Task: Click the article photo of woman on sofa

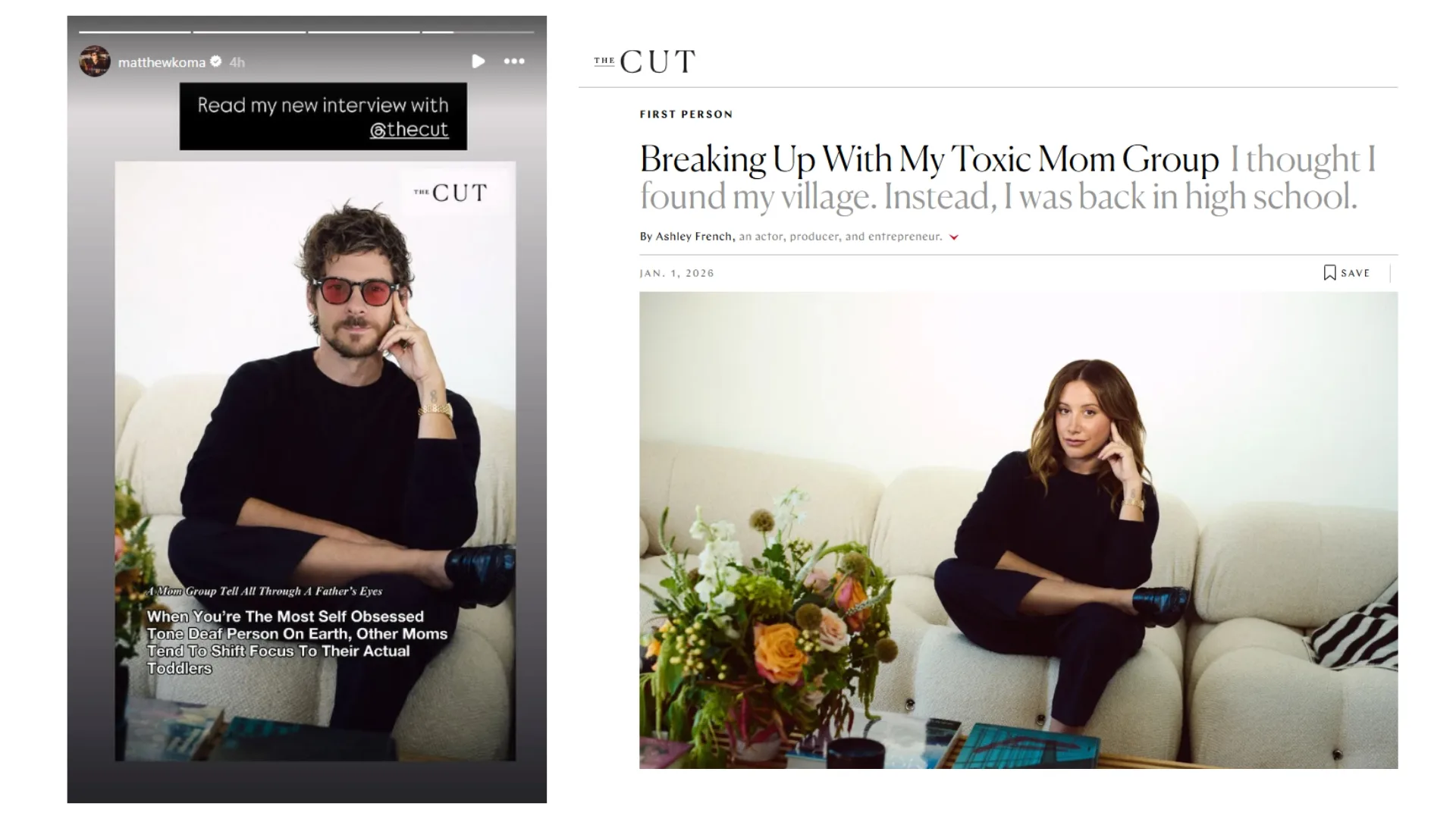Action: (1018, 531)
